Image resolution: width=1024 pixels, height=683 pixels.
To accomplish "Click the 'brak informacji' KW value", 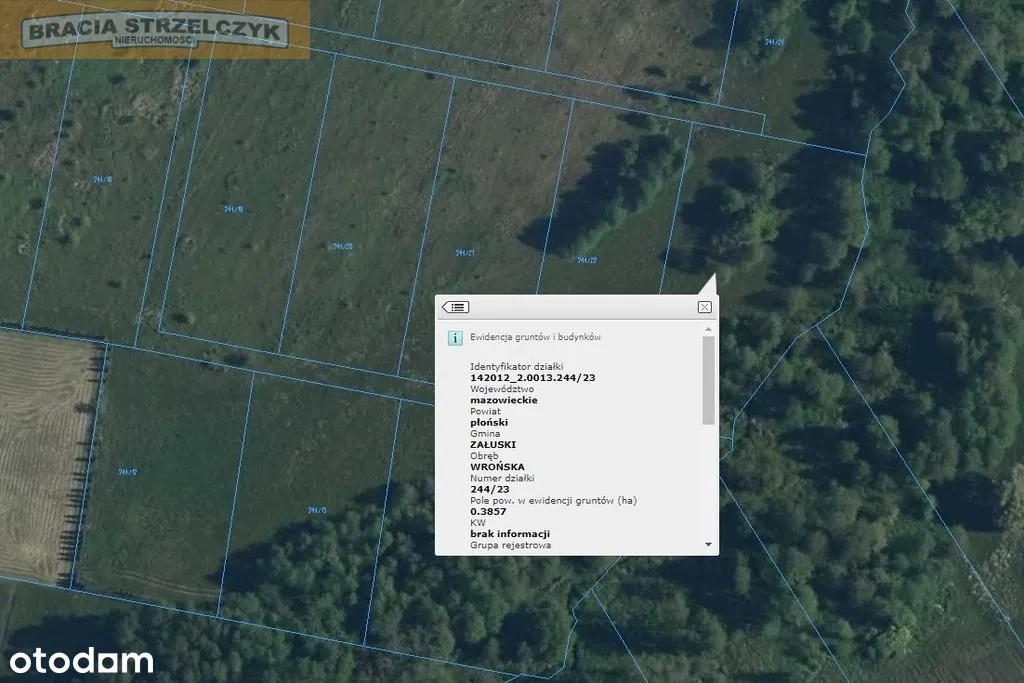I will (x=510, y=534).
